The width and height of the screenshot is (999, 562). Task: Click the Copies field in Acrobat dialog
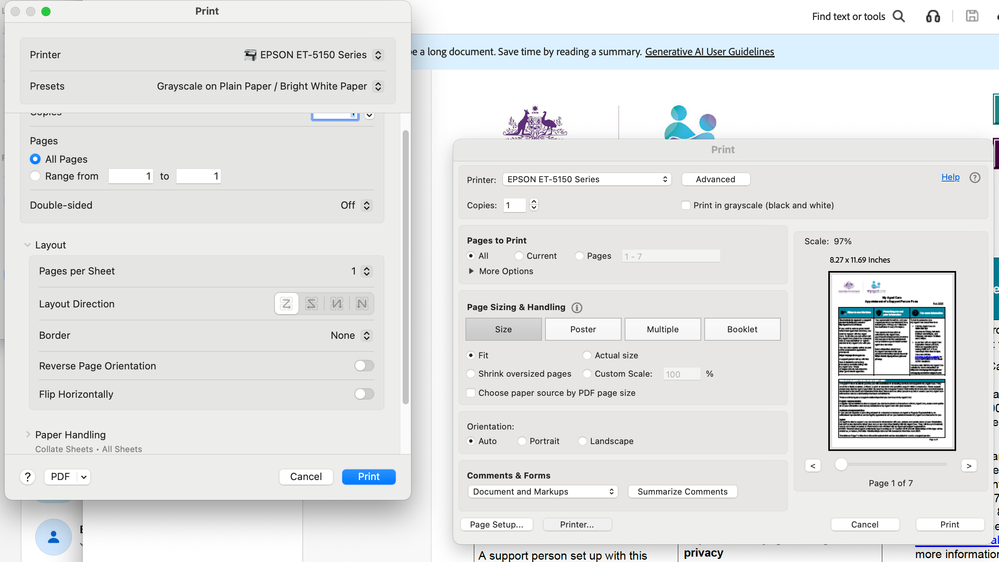point(515,205)
